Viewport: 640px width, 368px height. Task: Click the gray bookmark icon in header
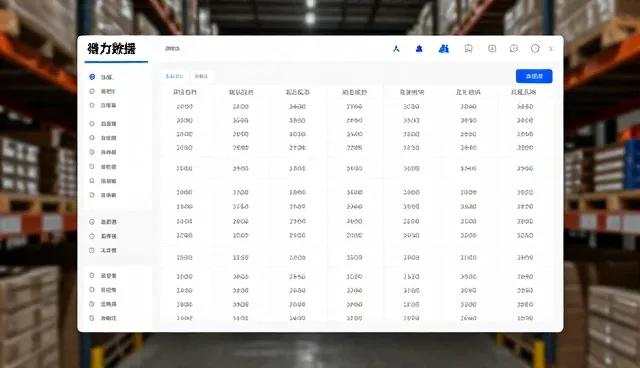[x=469, y=49]
